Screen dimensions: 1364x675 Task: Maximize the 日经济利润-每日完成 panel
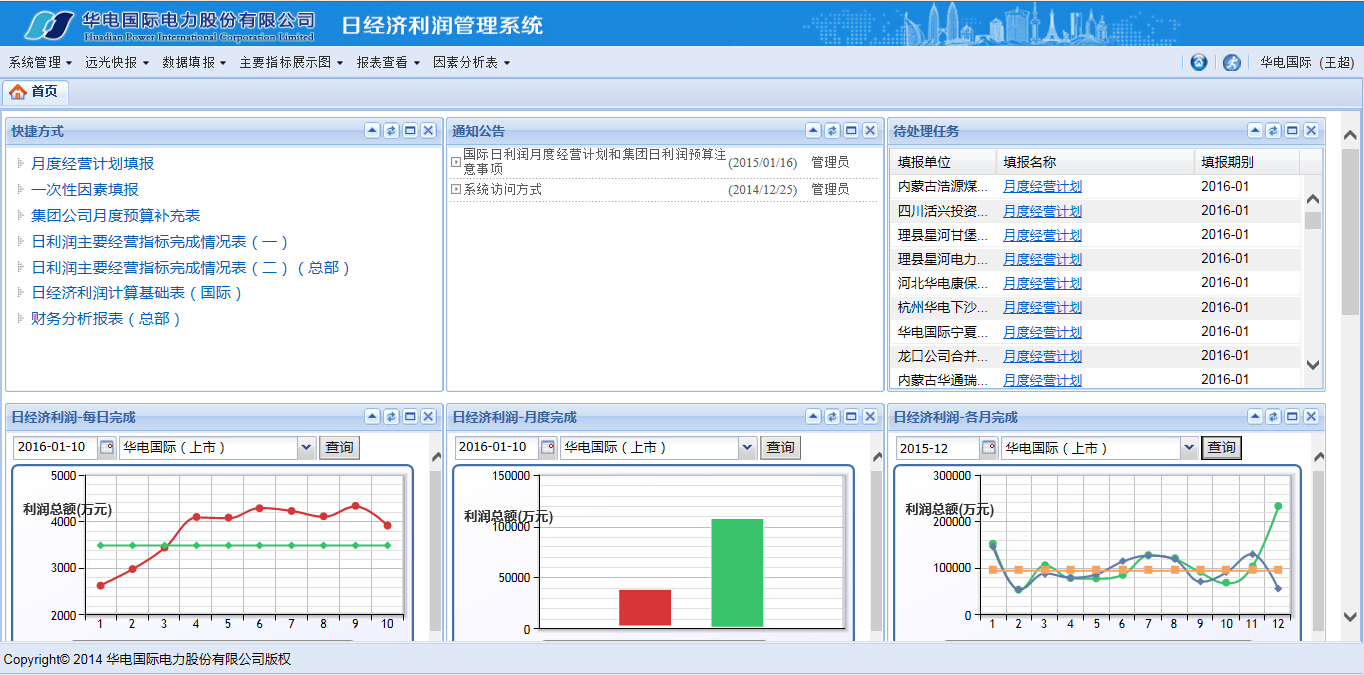(x=410, y=417)
